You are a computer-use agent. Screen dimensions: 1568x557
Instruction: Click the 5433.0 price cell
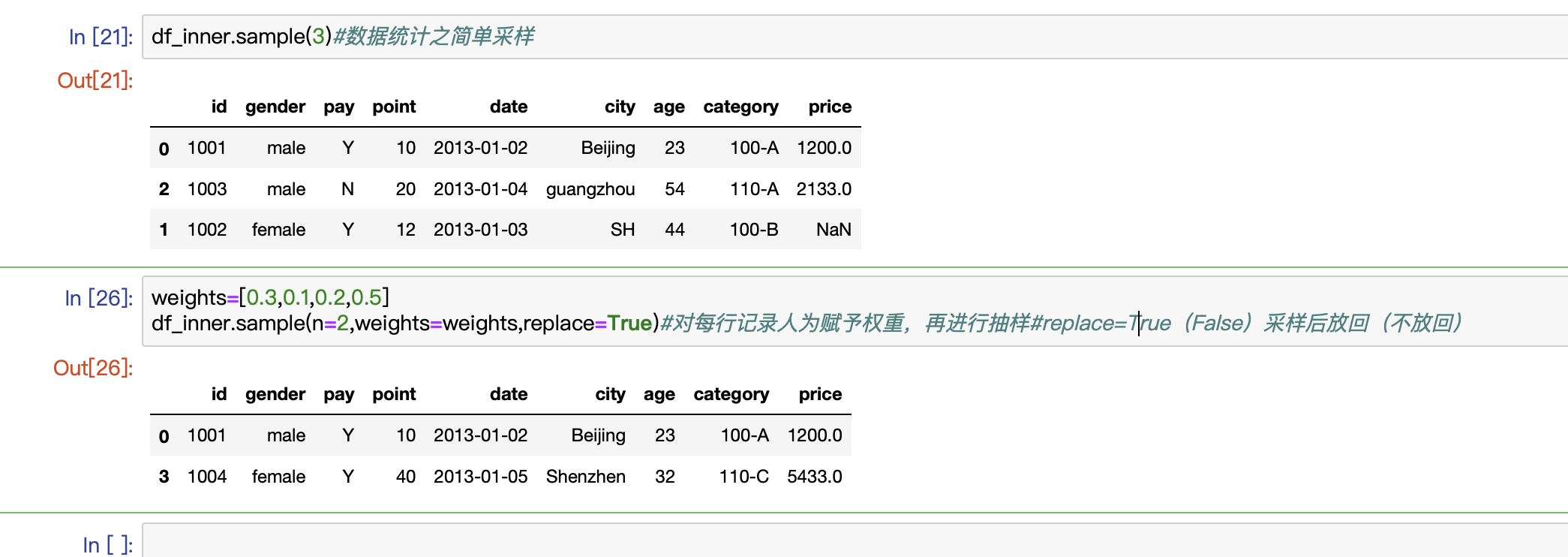pos(814,477)
